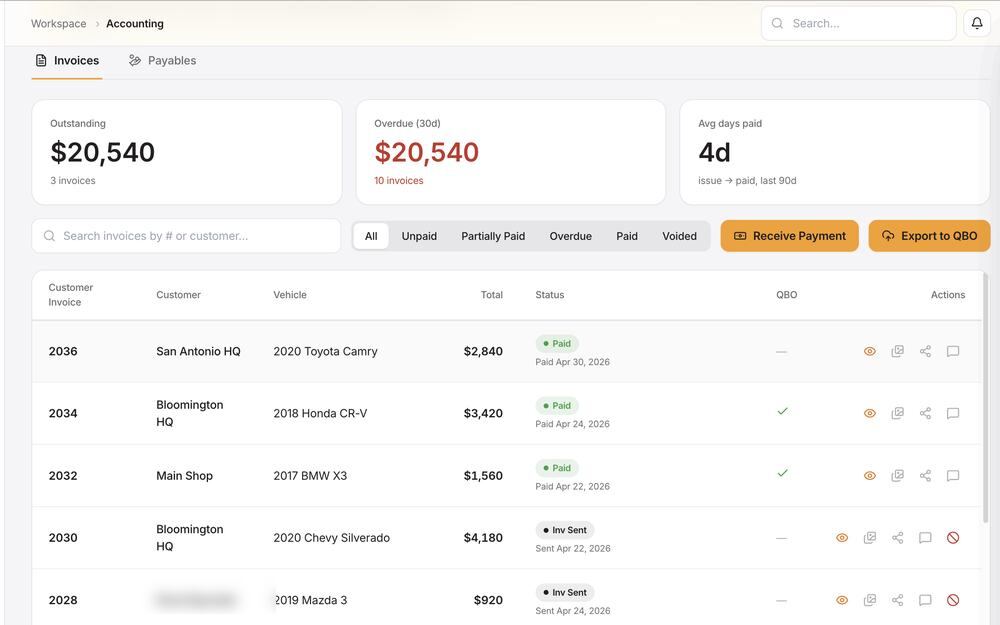This screenshot has height=625, width=1000.
Task: Click the QBO column header
Action: 786,295
